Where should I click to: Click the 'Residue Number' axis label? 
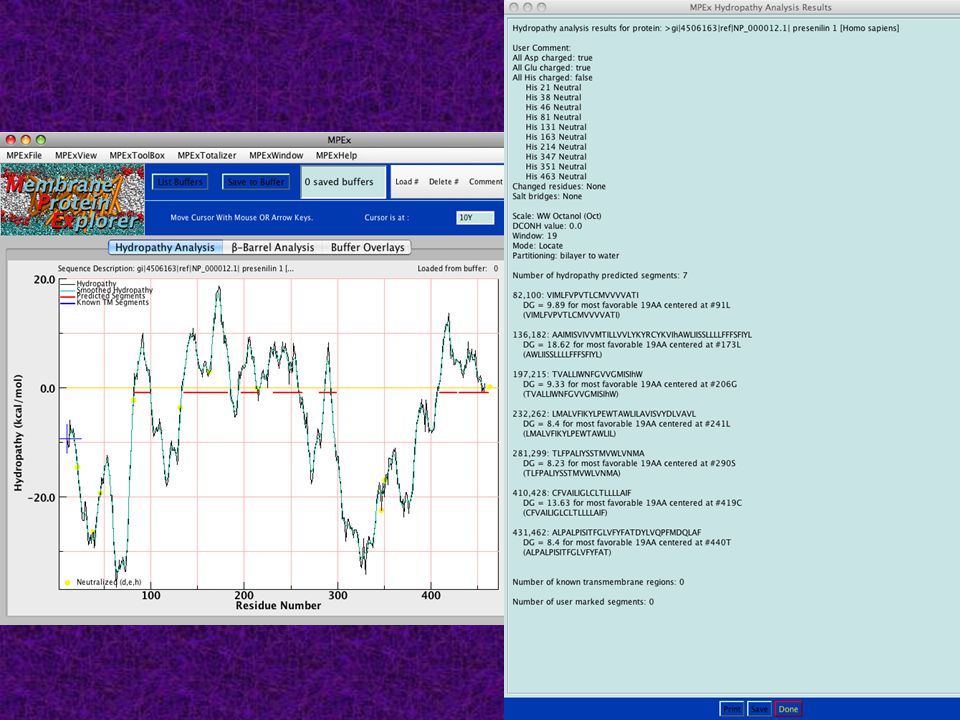pos(279,606)
